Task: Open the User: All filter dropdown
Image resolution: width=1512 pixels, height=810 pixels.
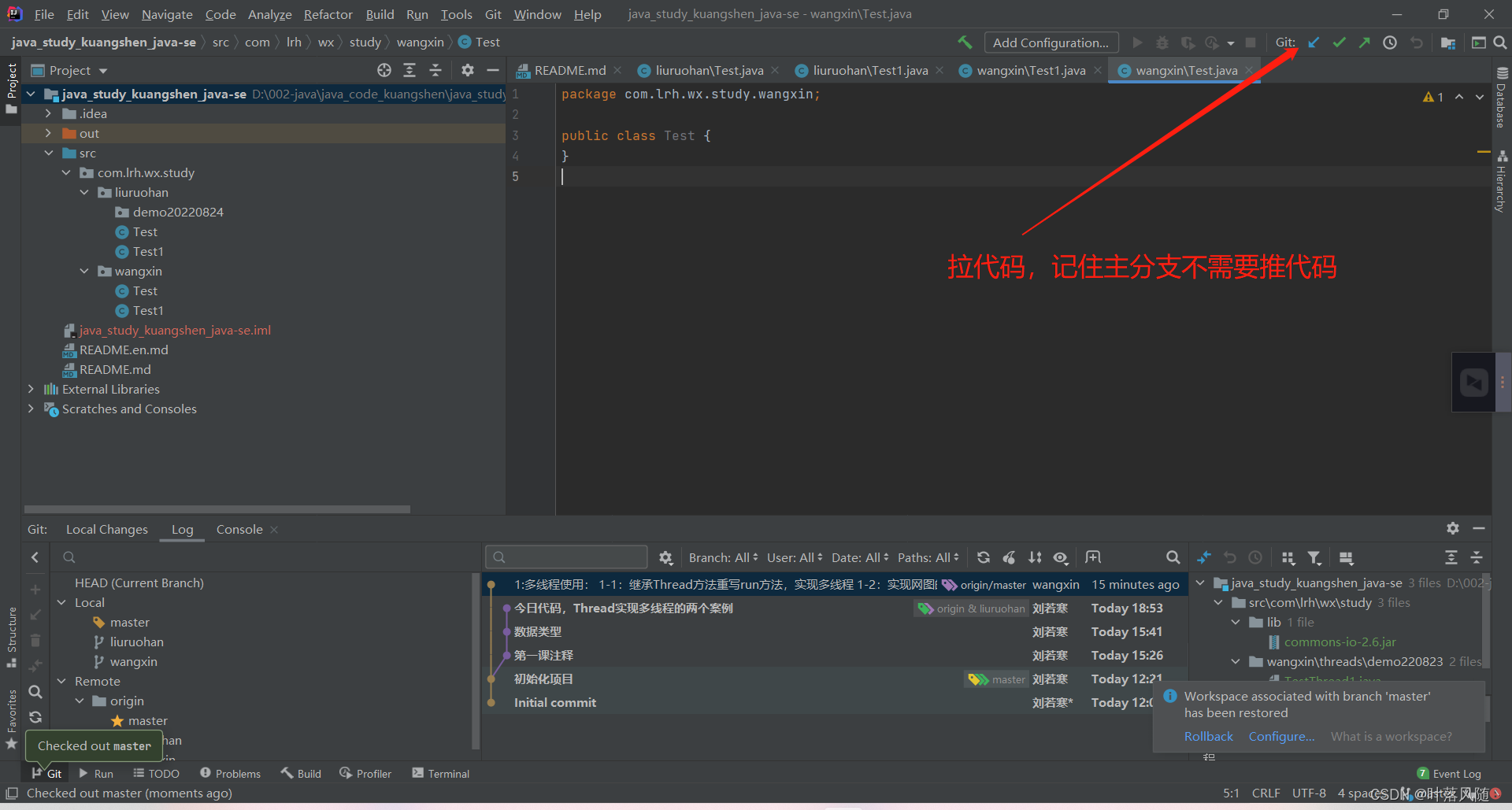Action: [x=795, y=557]
